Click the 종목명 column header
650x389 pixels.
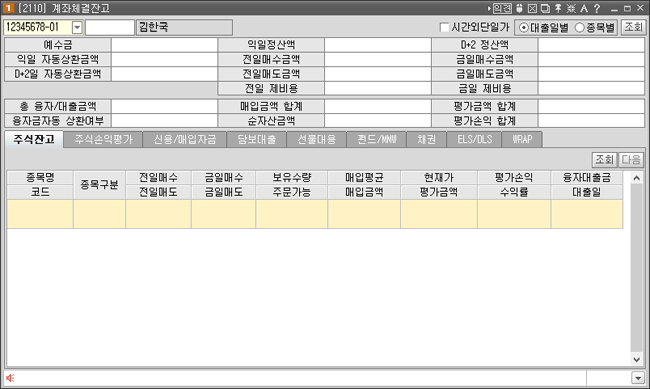[x=40, y=178]
